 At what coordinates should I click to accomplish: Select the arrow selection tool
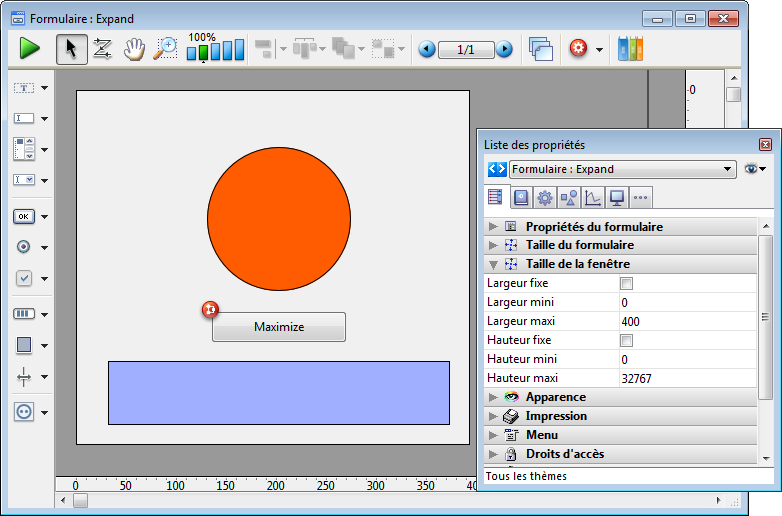point(70,49)
